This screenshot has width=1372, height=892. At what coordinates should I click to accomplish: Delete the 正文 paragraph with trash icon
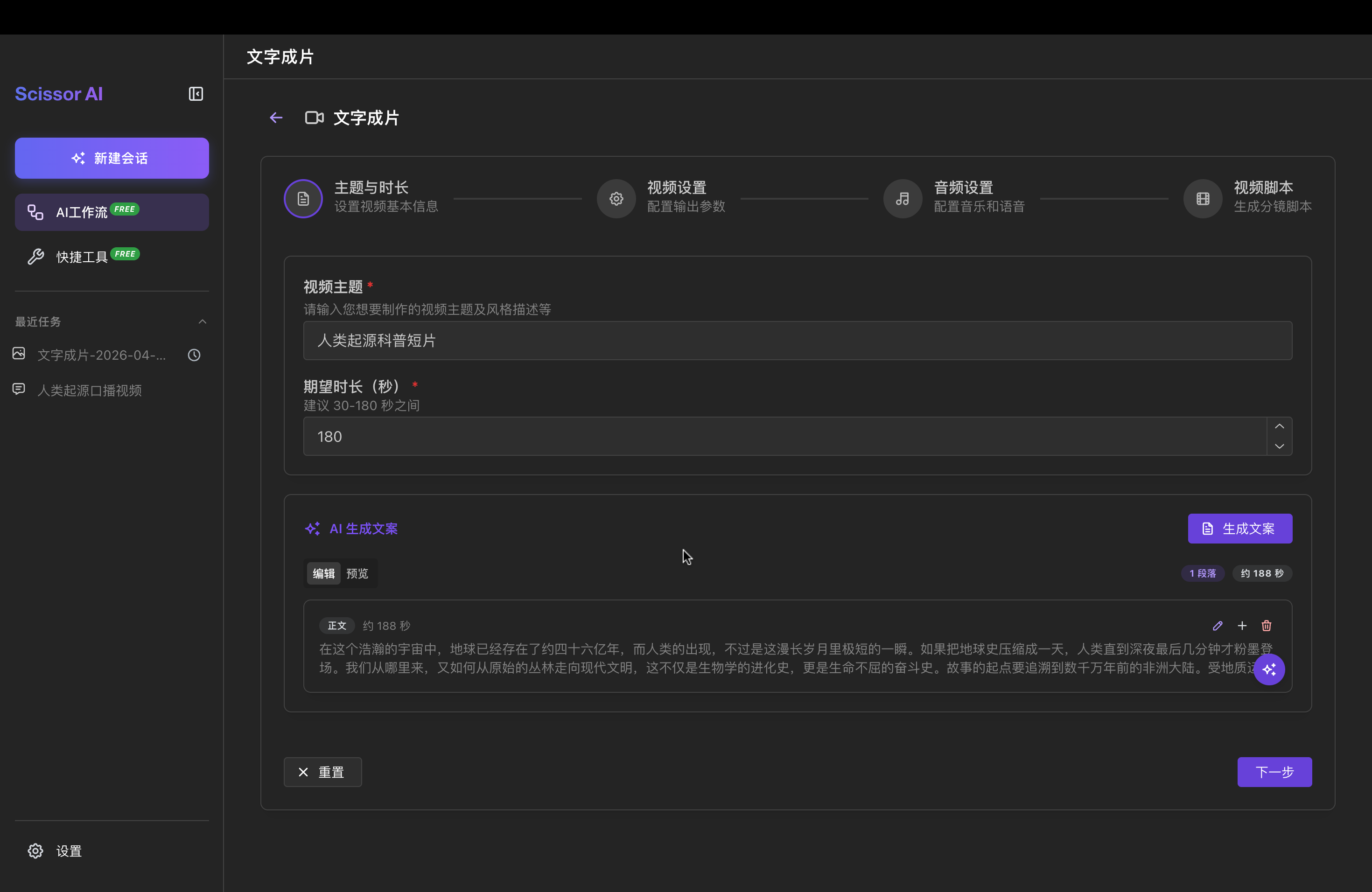click(x=1267, y=625)
